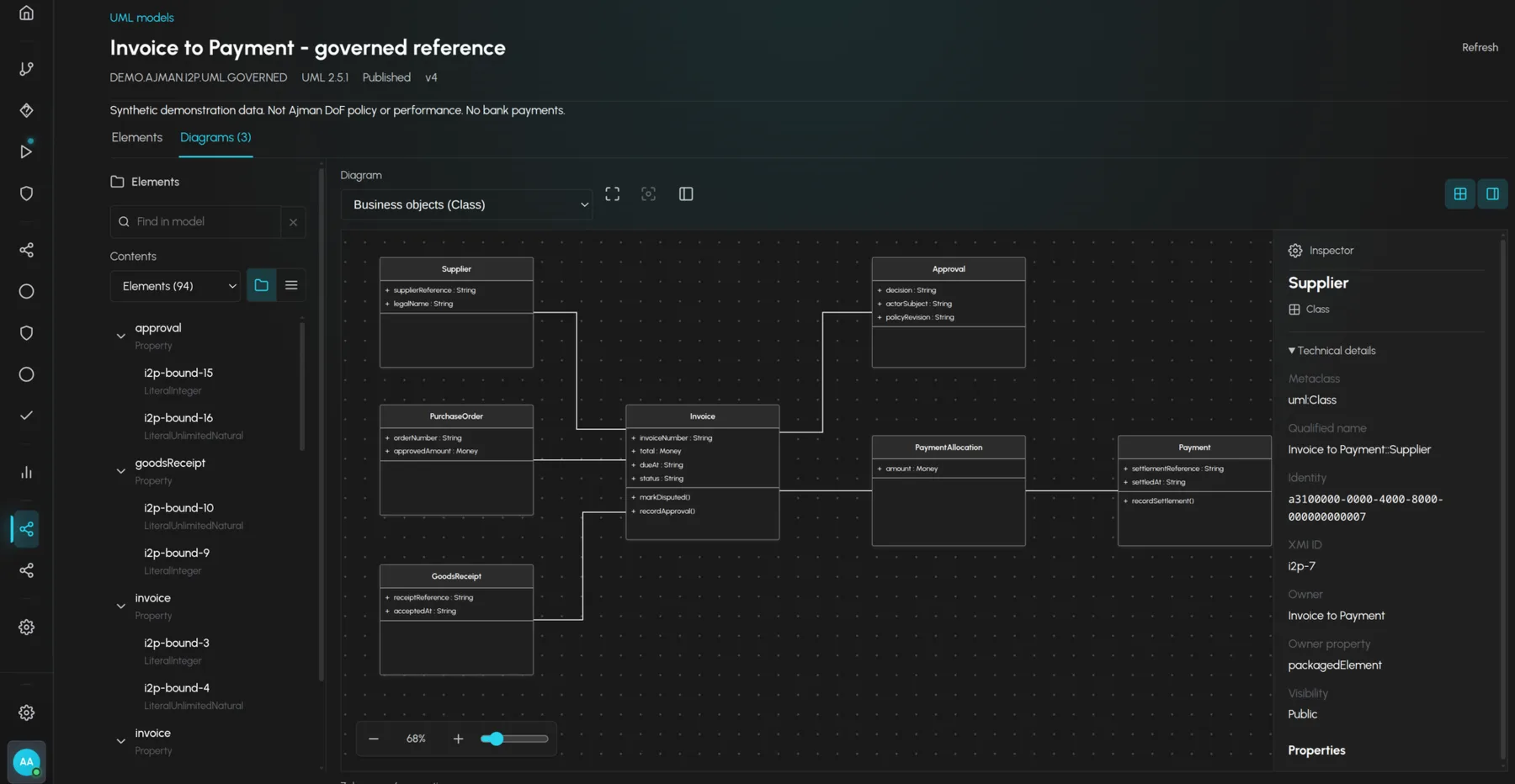Click the Properties heading in Inspector
Screen dimensions: 1515x784
[x=1316, y=750]
